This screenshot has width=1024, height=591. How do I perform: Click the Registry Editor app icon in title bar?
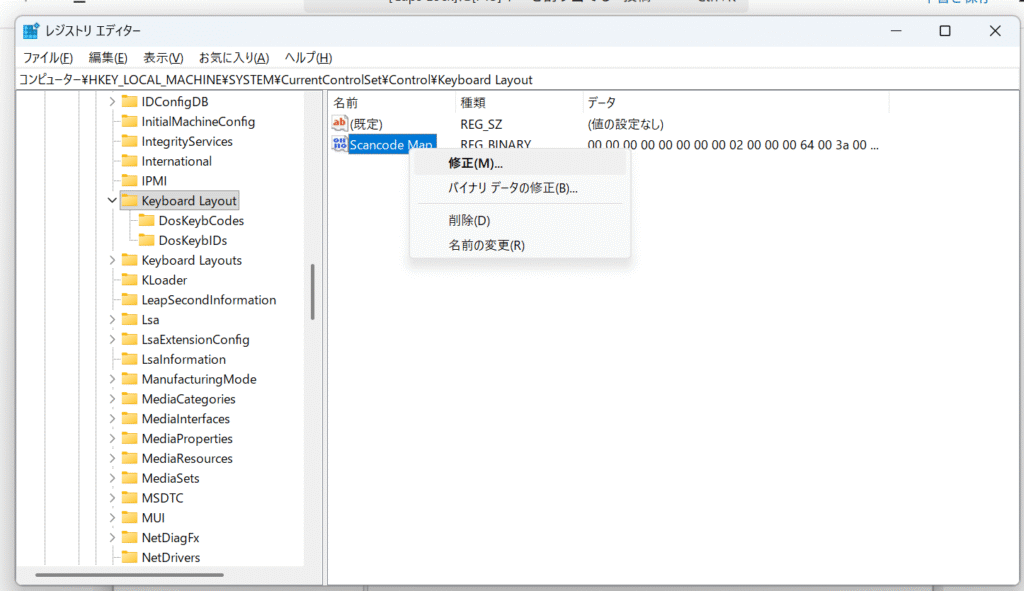[31, 31]
